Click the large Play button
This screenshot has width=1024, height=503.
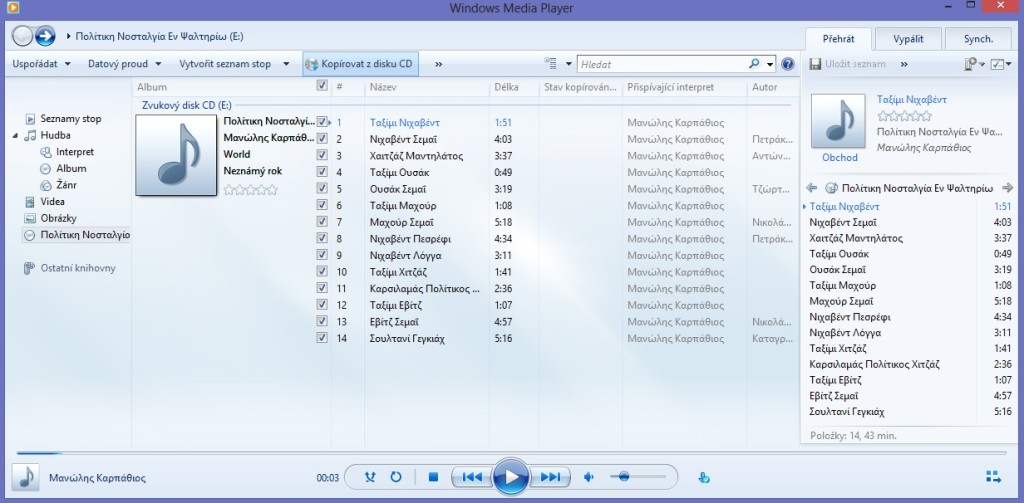[511, 478]
